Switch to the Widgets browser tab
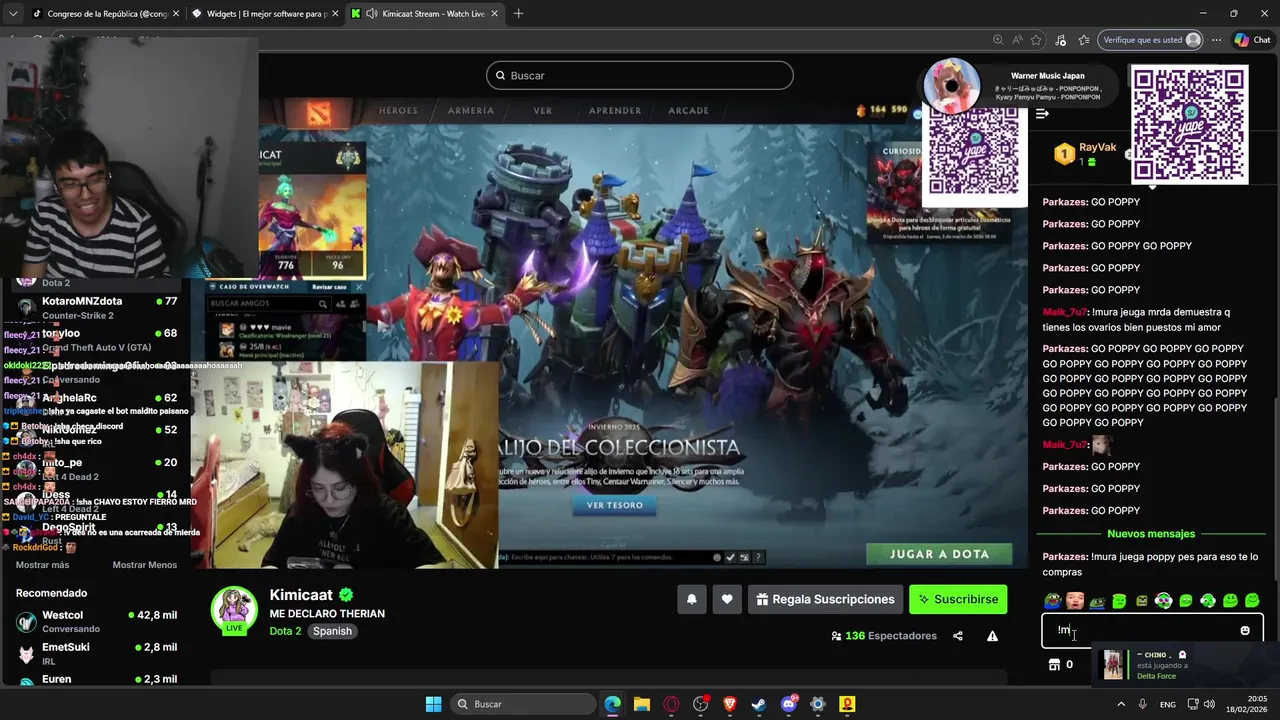This screenshot has width=1280, height=720. pos(266,14)
